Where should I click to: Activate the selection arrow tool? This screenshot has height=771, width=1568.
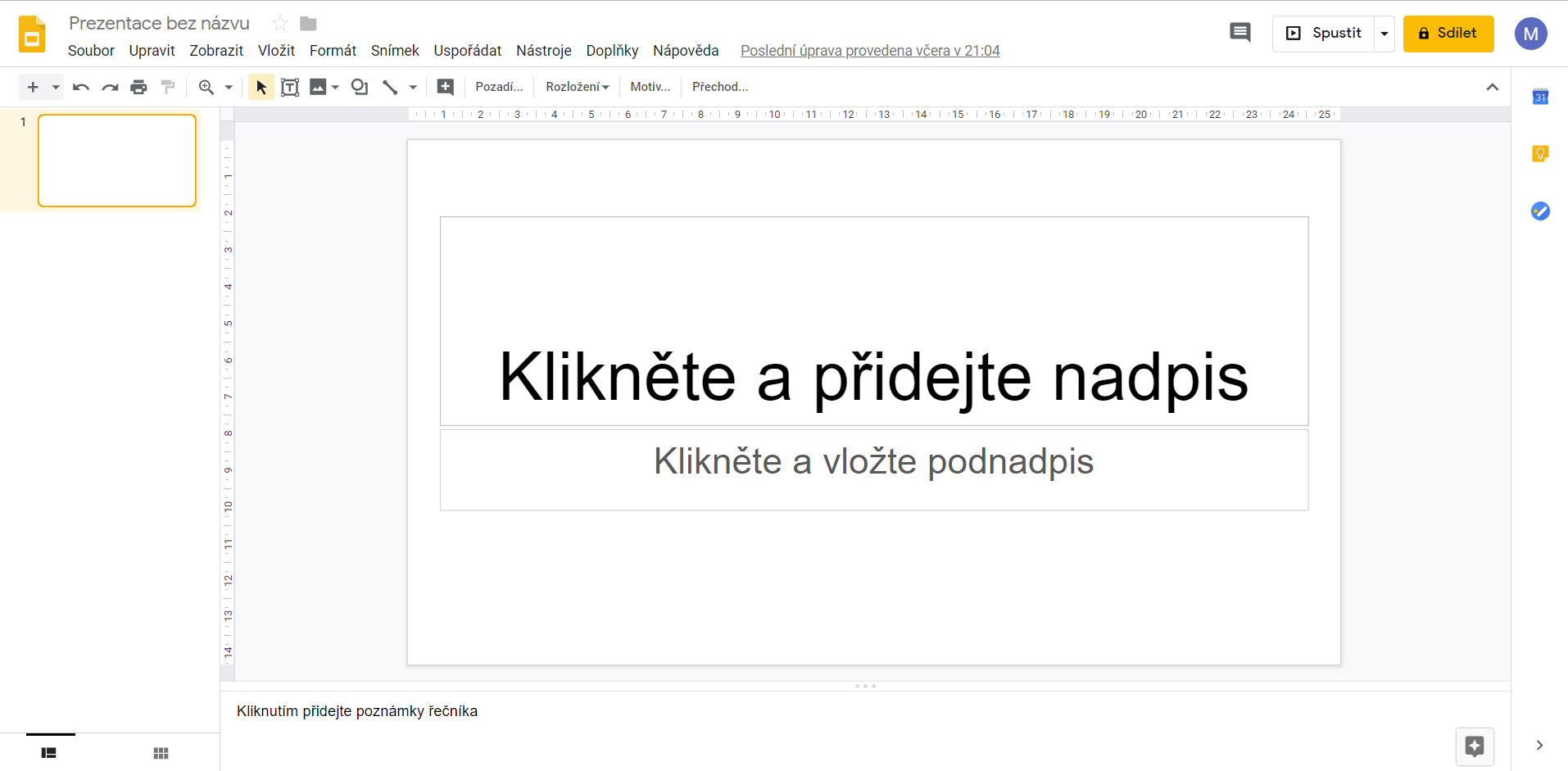261,86
